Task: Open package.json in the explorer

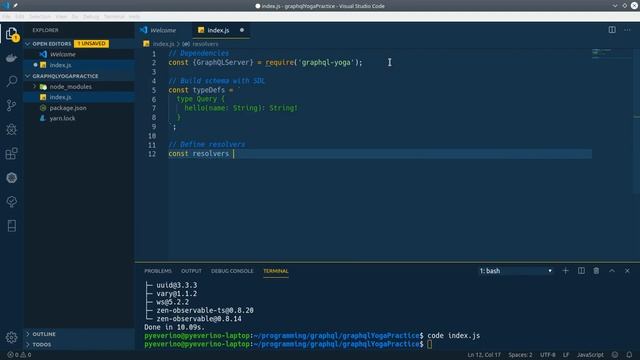Action: [79, 108]
